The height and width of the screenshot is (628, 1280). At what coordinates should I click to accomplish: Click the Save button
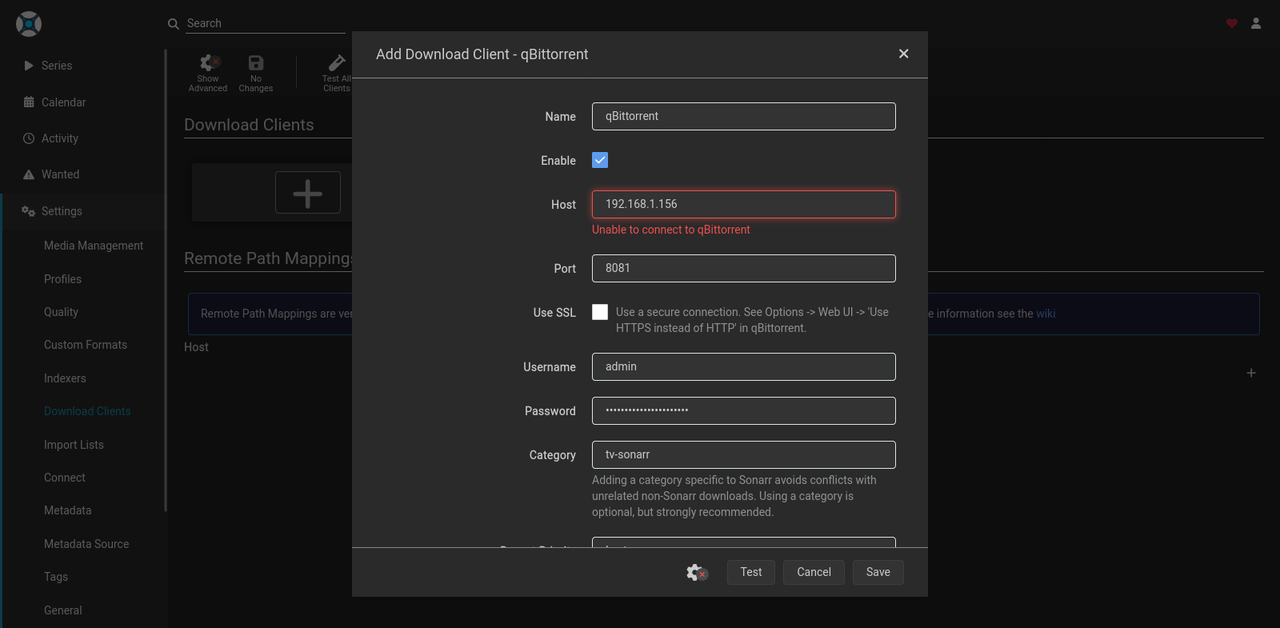pos(878,572)
